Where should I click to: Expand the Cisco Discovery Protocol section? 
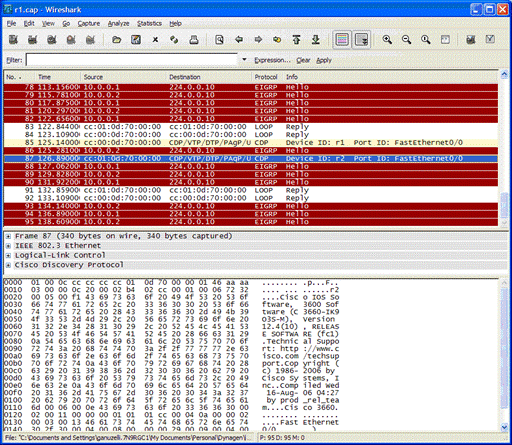(8, 265)
